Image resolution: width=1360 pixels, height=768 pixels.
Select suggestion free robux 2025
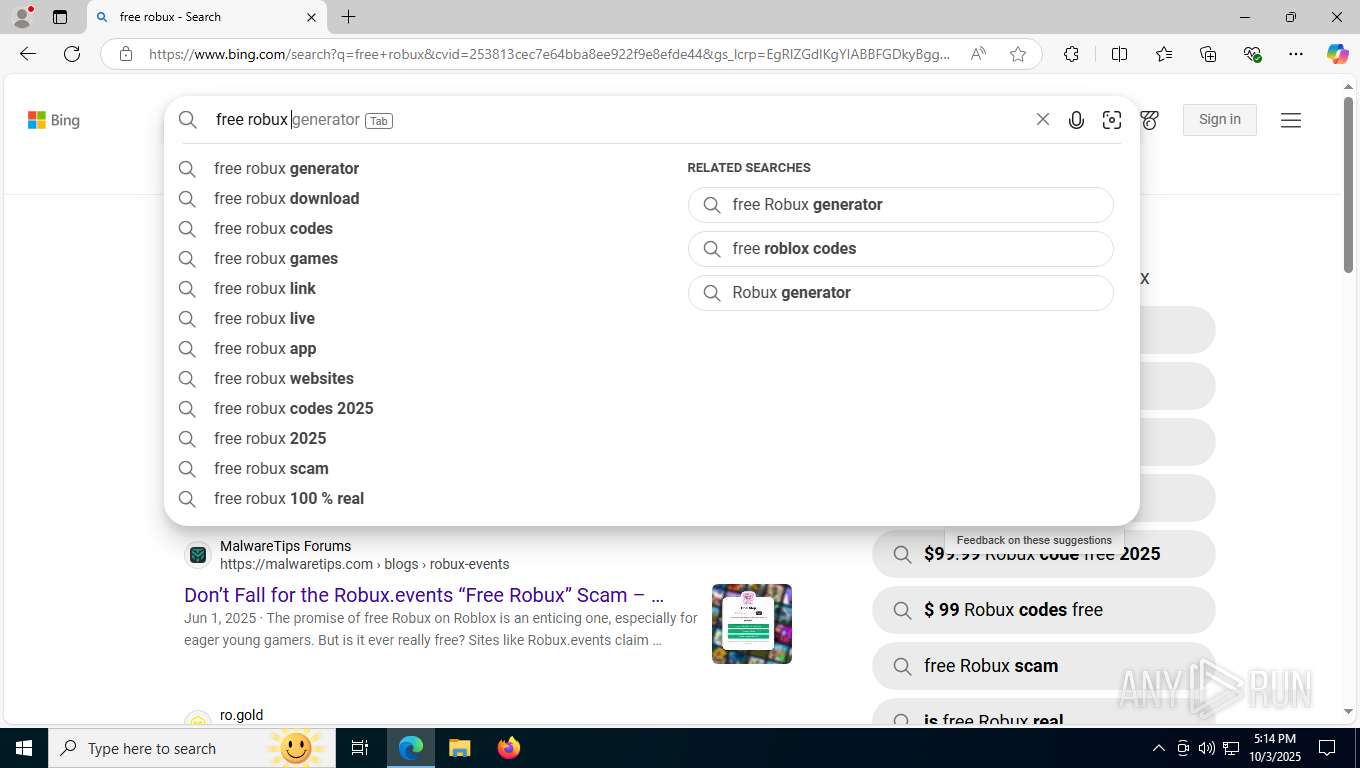[270, 439]
